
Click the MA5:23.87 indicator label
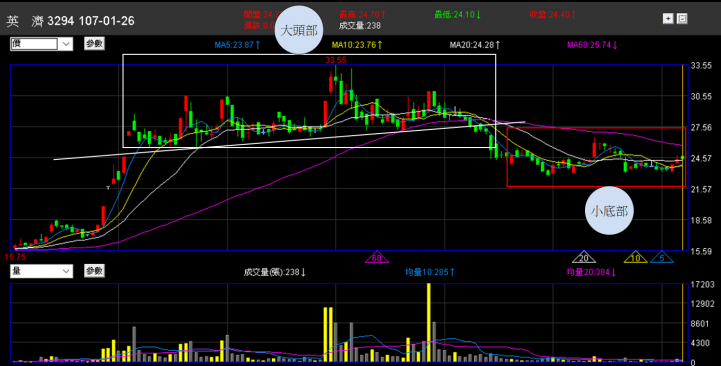click(x=238, y=45)
